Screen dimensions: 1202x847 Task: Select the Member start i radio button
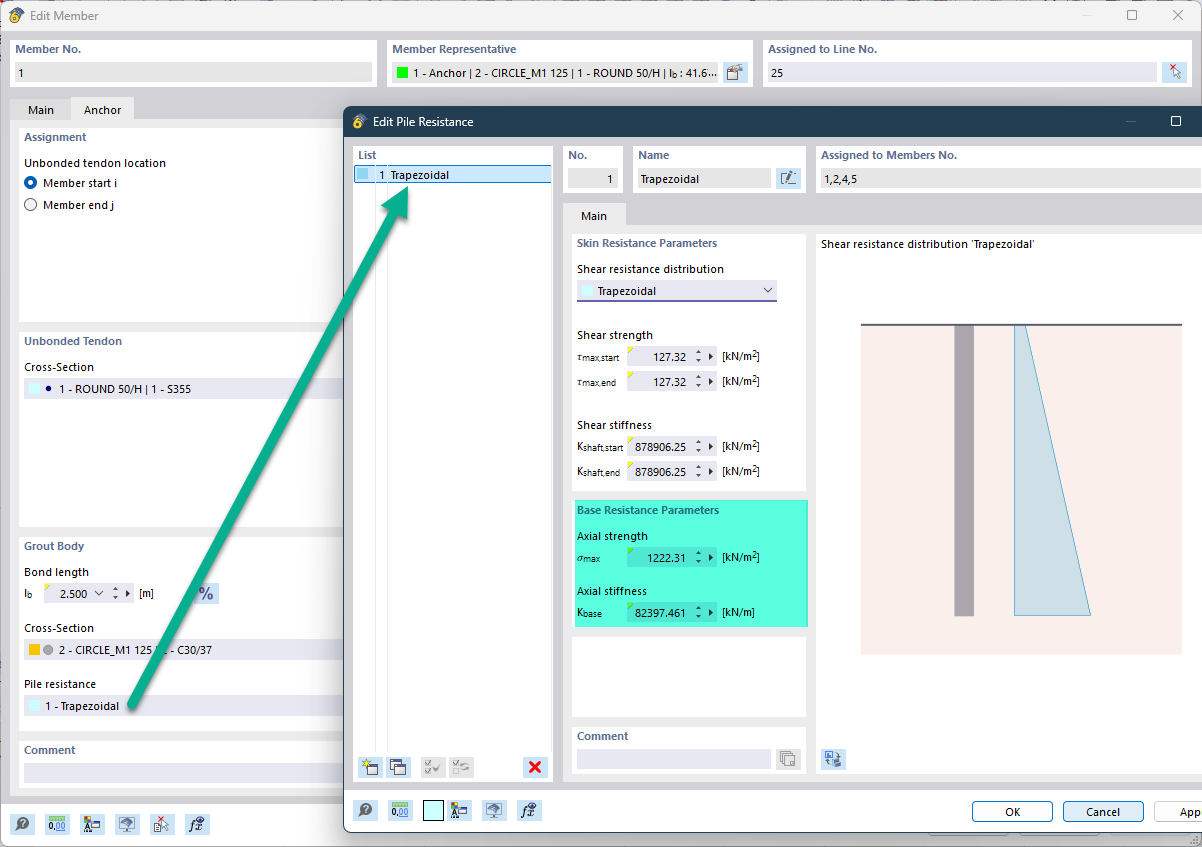pyautogui.click(x=31, y=183)
